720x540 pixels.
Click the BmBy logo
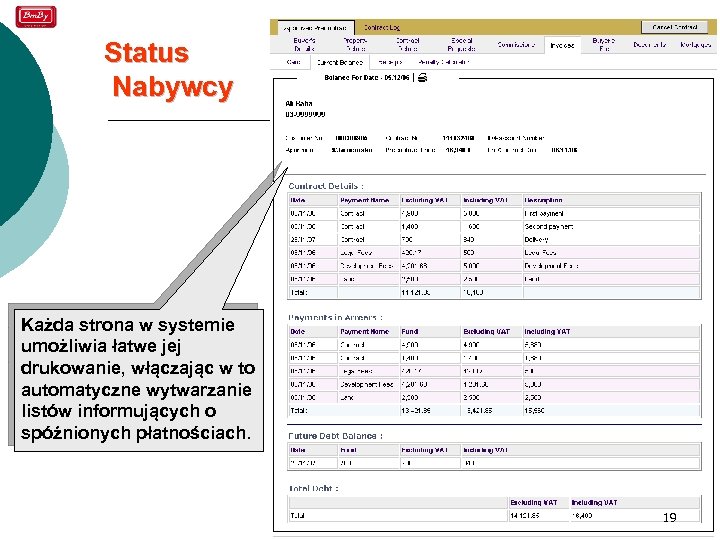36,17
